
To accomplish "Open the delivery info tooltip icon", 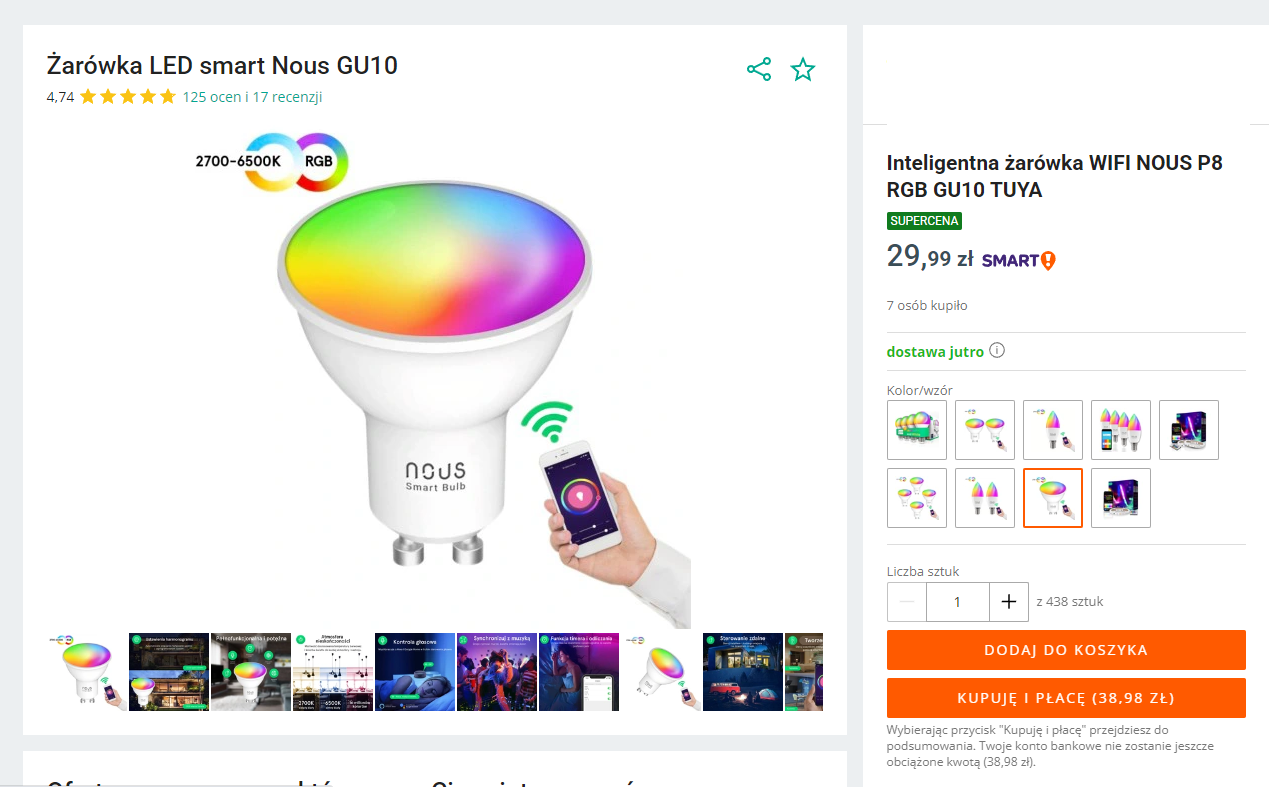I will point(997,351).
